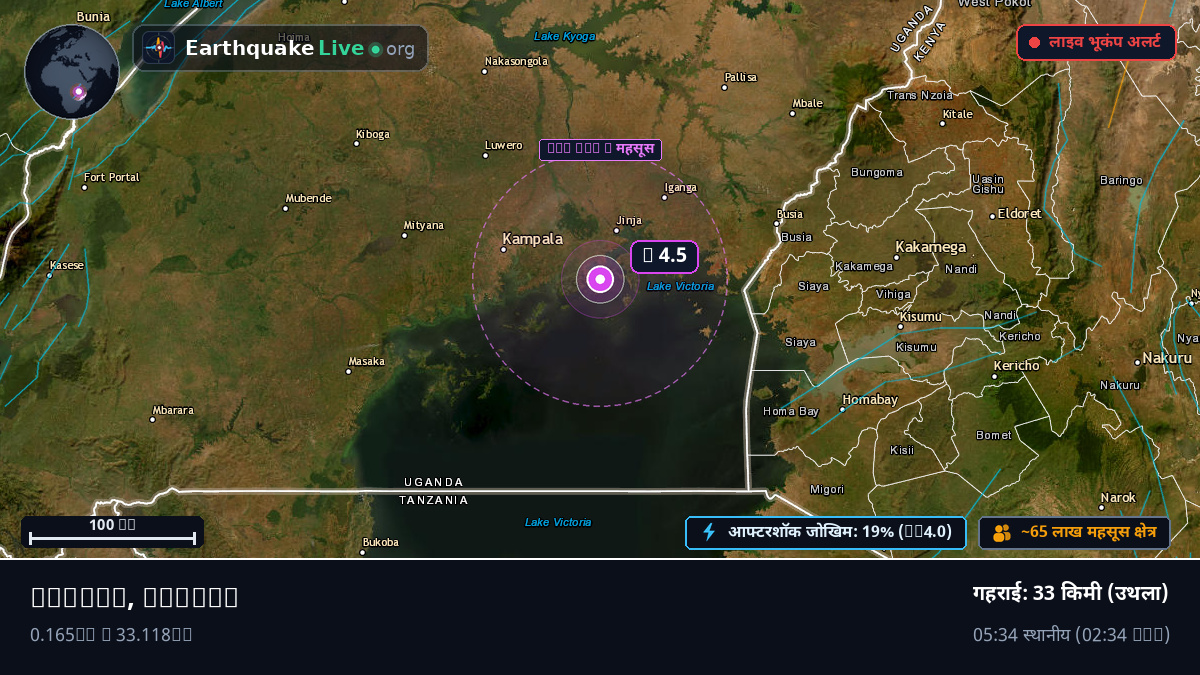Click the TANZANIA border label

[x=434, y=500]
